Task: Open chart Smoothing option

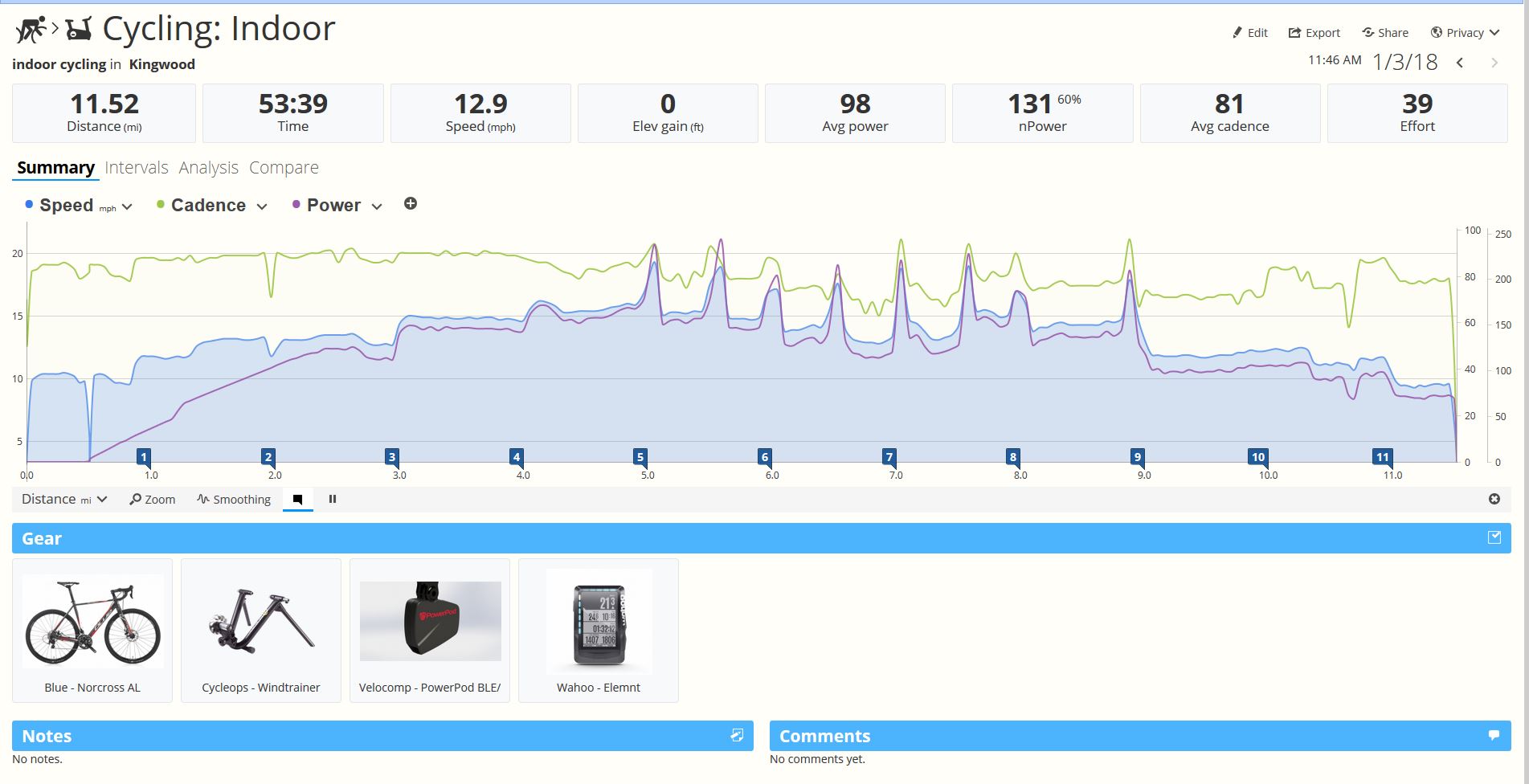Action: (234, 500)
